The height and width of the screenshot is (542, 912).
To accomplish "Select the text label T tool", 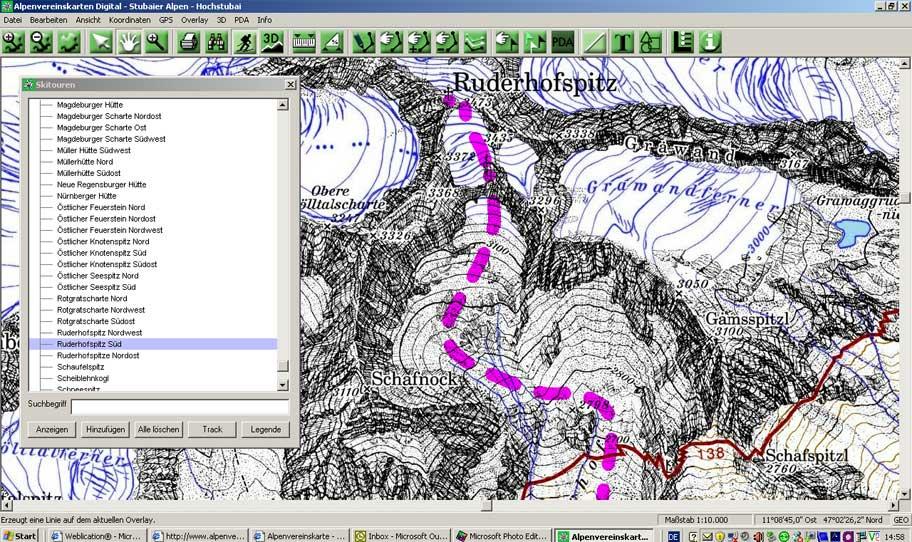I will point(622,42).
